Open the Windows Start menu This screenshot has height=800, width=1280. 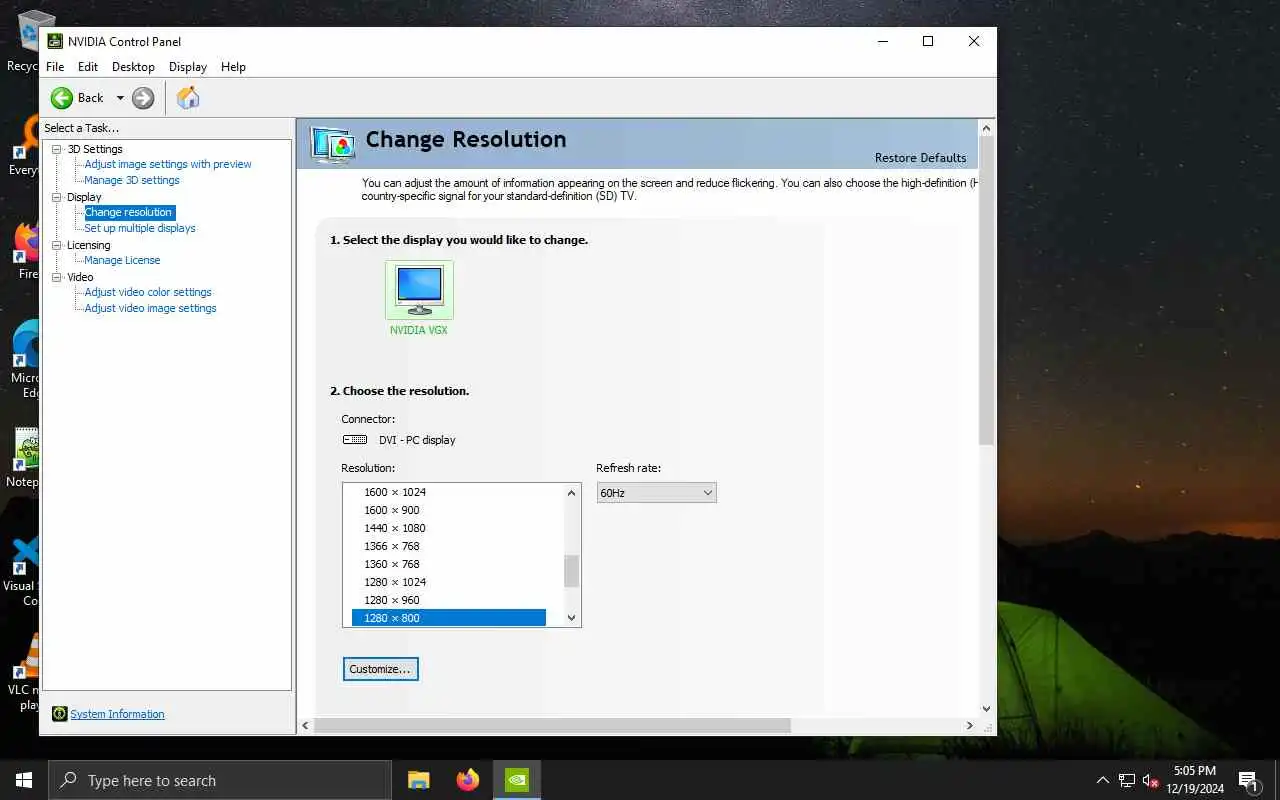(x=24, y=780)
